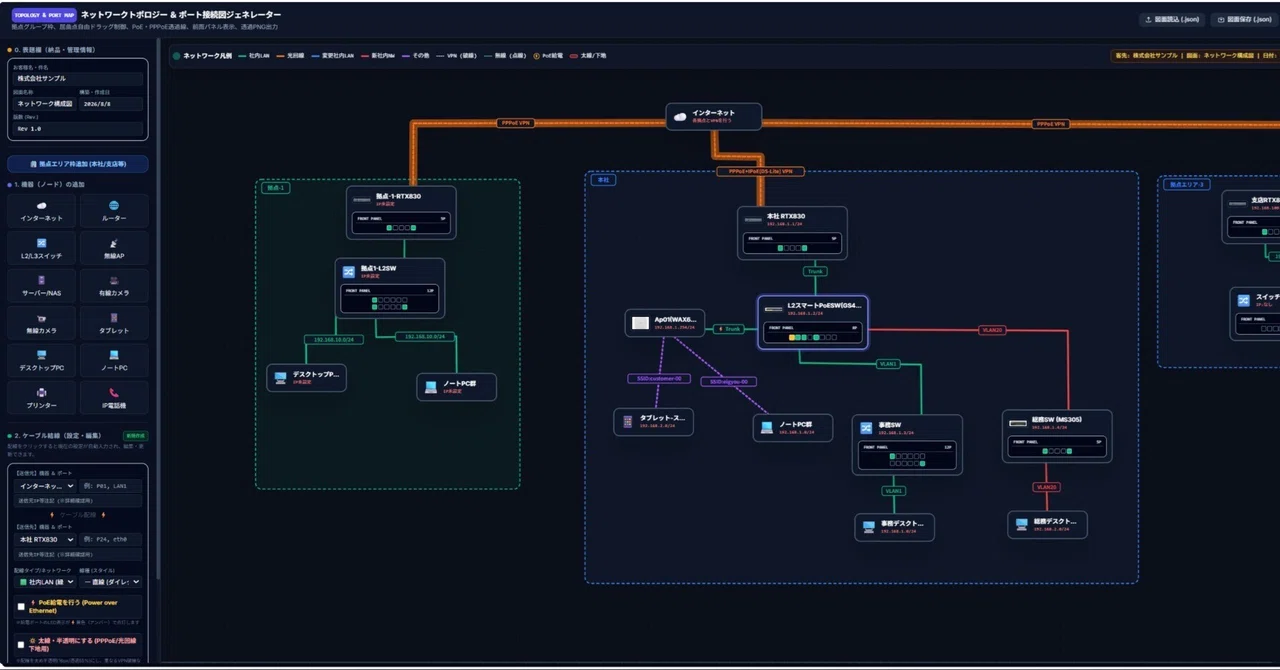Select the 経理SW (MS305) switch node
The image size is (1280, 670).
click(x=1057, y=436)
